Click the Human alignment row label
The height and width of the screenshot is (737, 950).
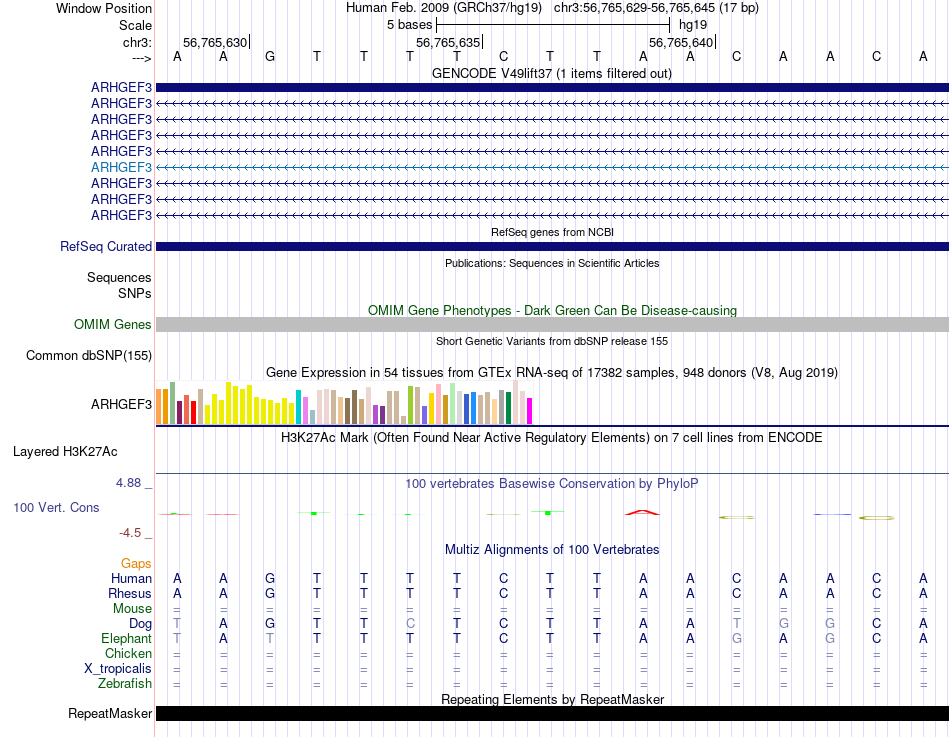131,579
